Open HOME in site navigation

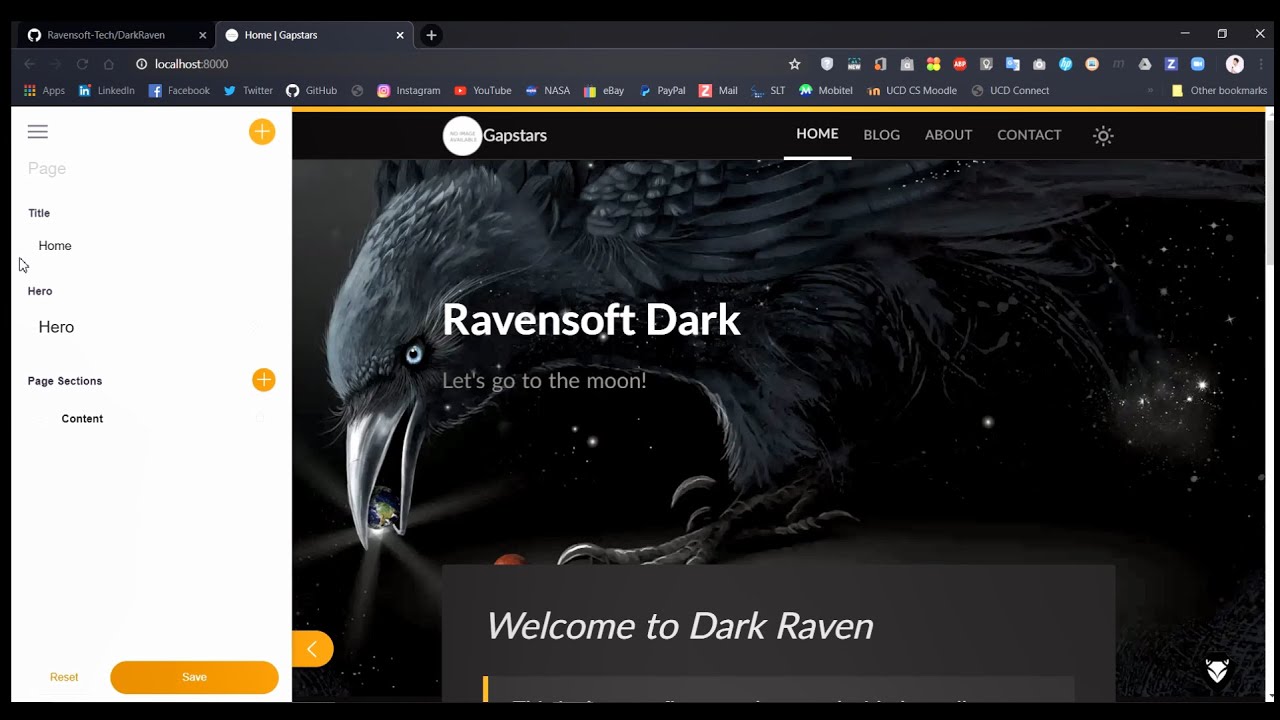point(817,134)
